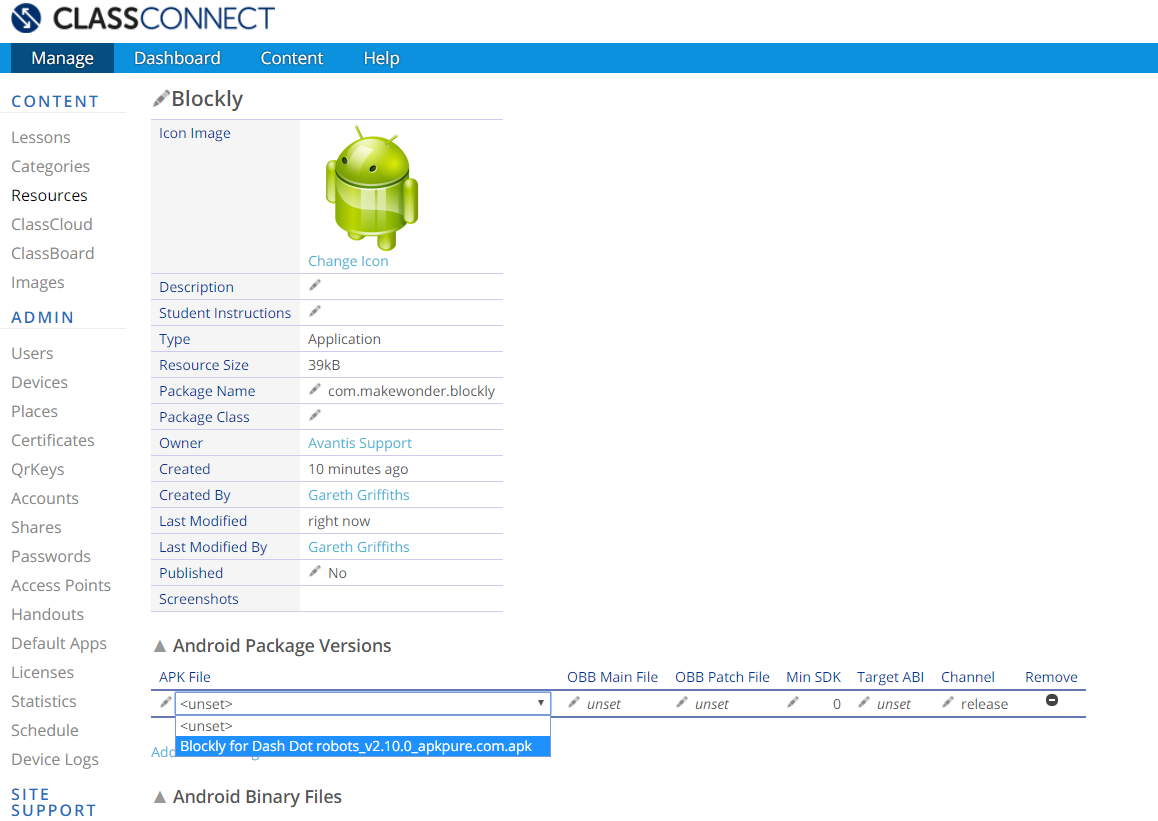Click the Channel column header
The height and width of the screenshot is (821, 1158).
pyautogui.click(x=967, y=677)
